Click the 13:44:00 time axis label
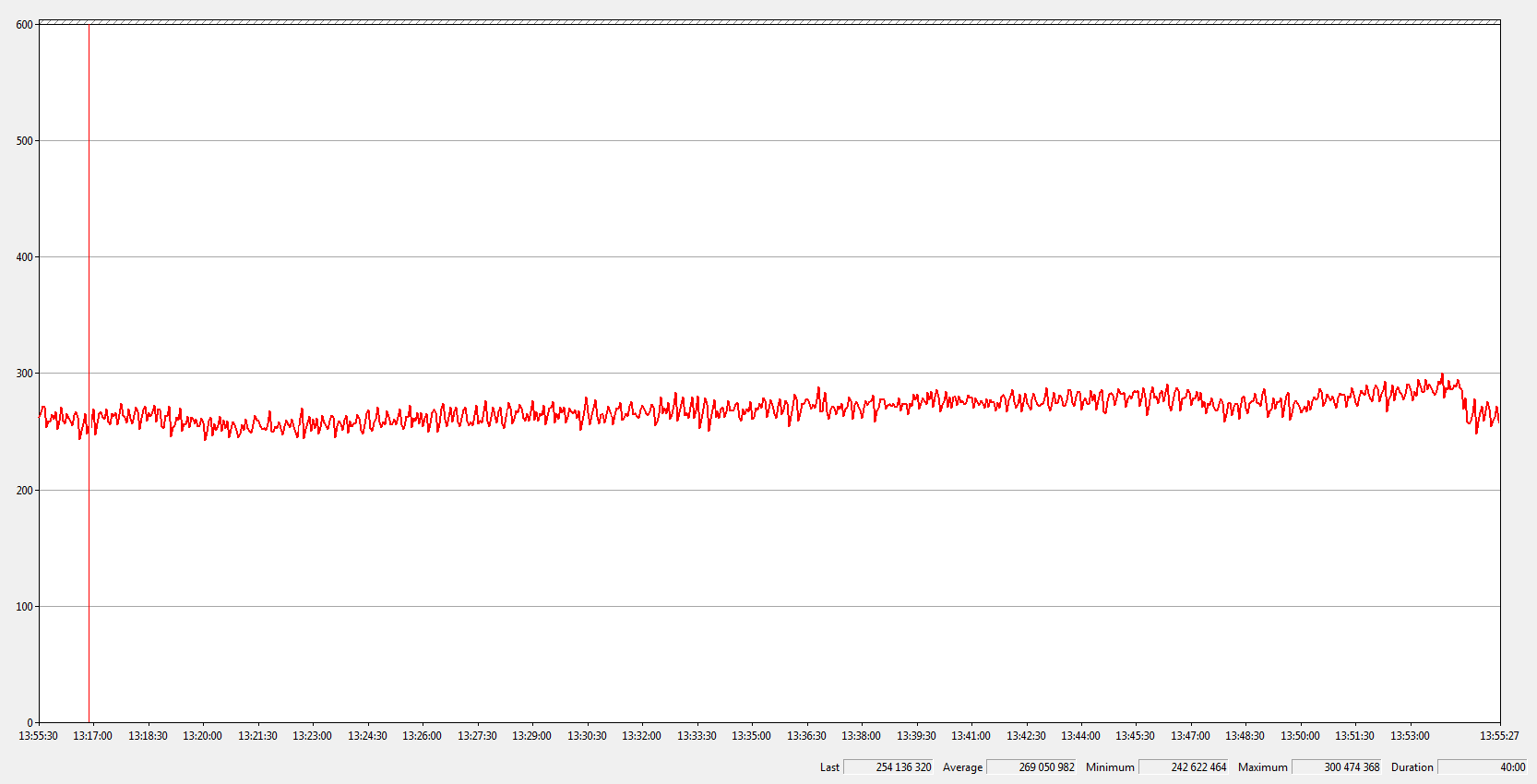Image resolution: width=1537 pixels, height=784 pixels. tap(1080, 736)
